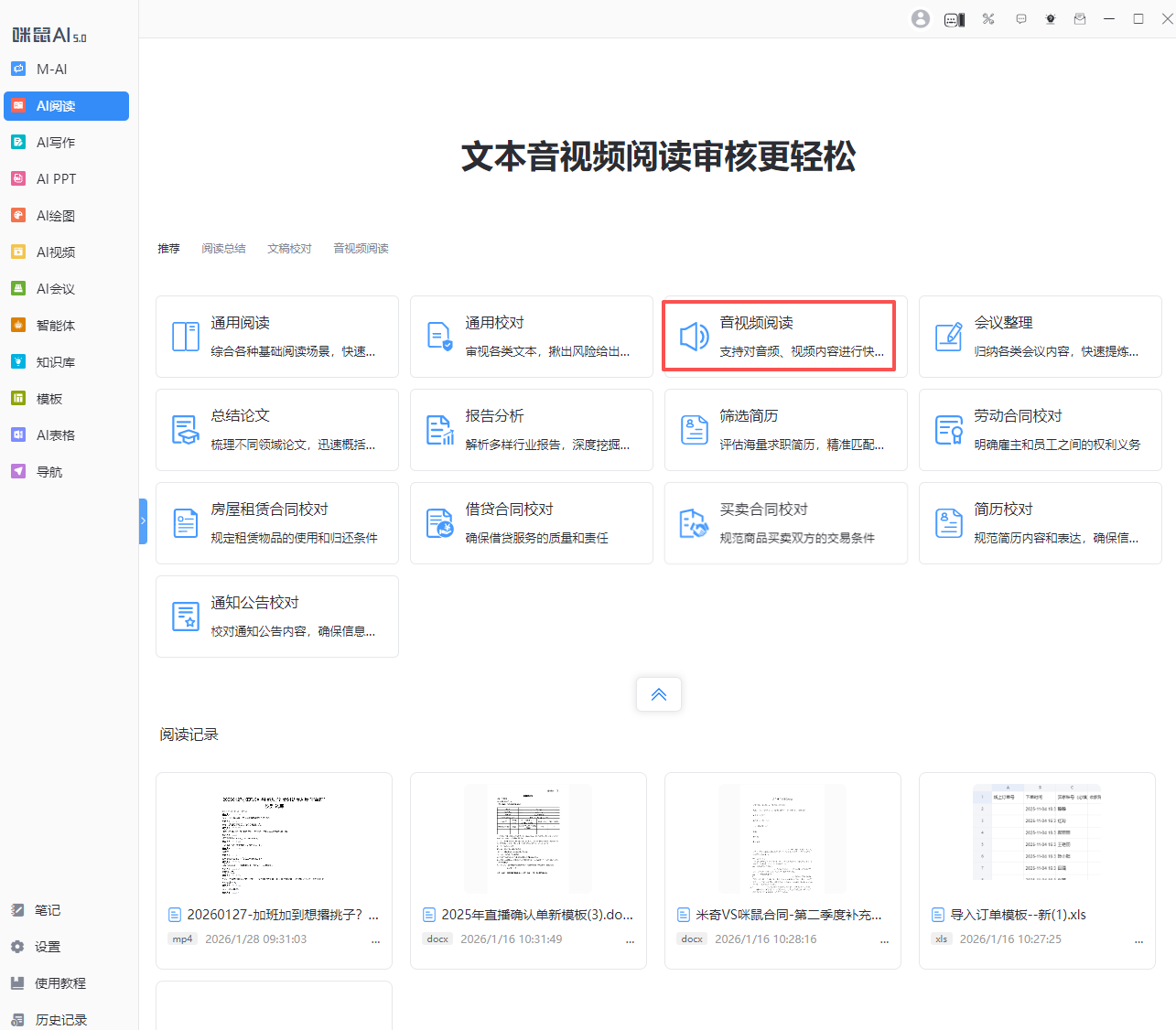Go to 知识库 in the sidebar

56,362
